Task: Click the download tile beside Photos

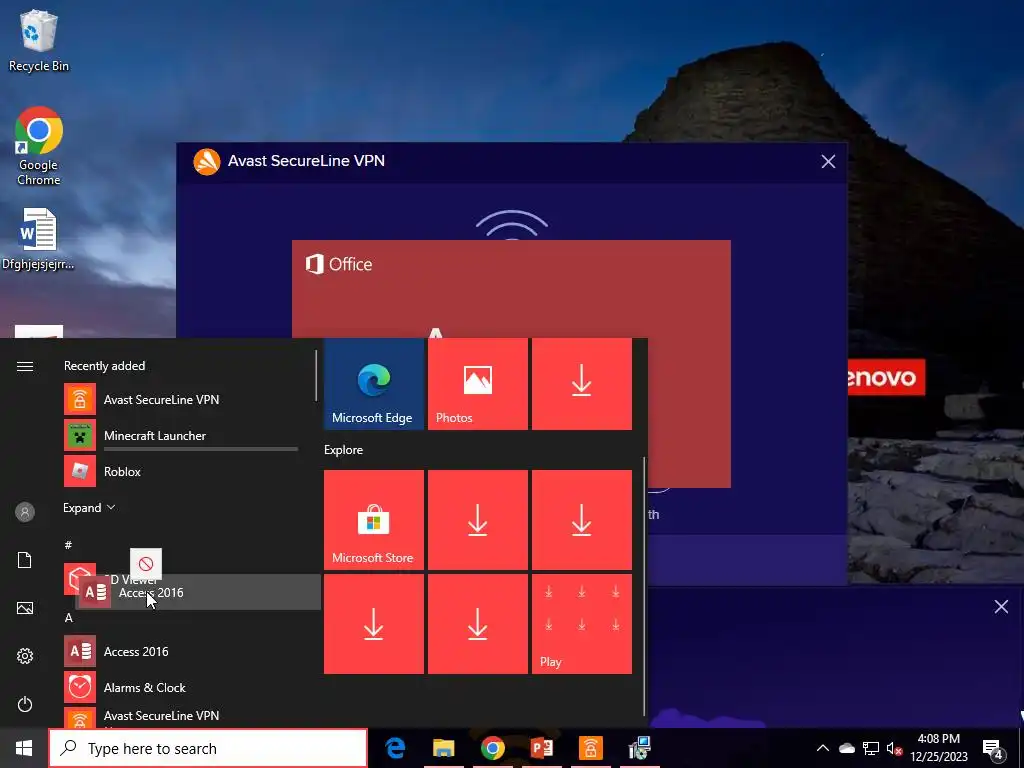Action: [582, 384]
